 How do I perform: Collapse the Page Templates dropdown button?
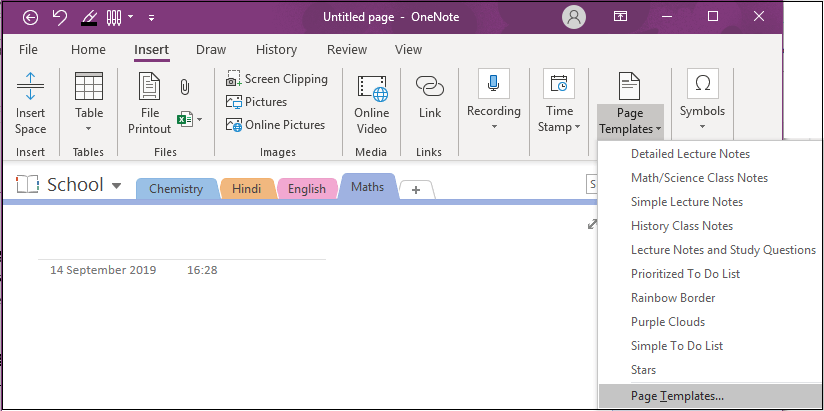coord(630,121)
